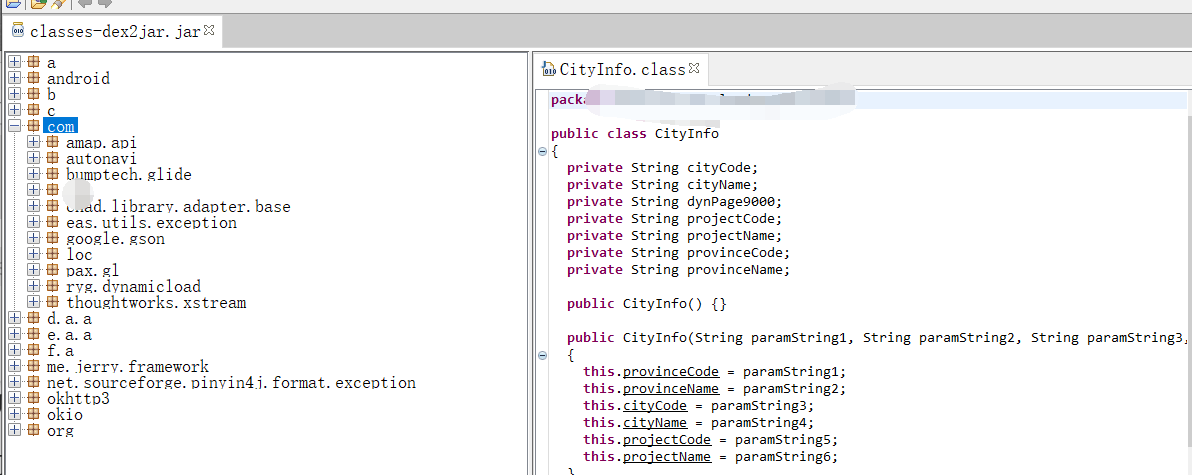Screen dimensions: 1192x475
Task: Expand the c package node
Action: tap(14, 109)
